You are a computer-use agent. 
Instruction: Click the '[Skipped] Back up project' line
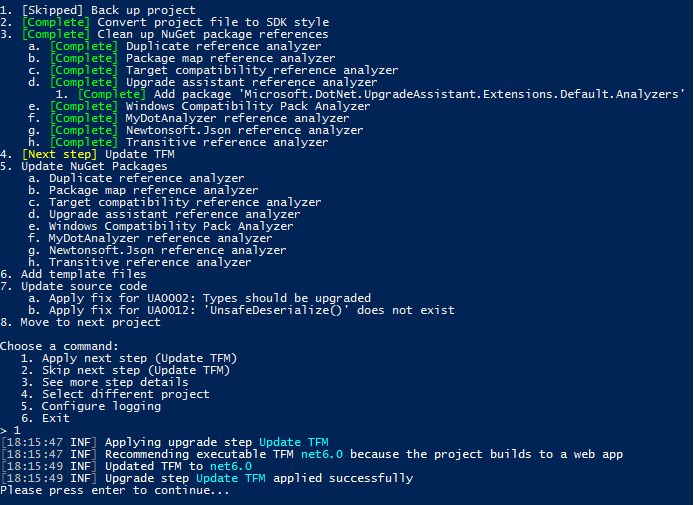pos(98,10)
